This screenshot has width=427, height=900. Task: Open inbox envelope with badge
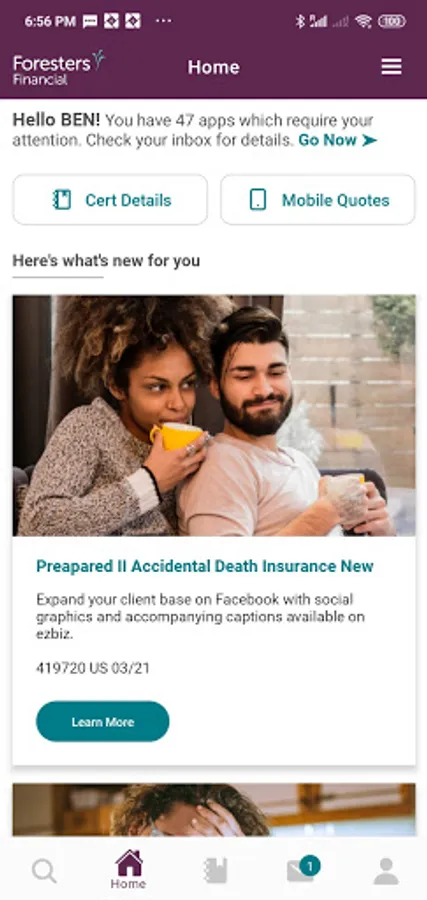(x=303, y=870)
